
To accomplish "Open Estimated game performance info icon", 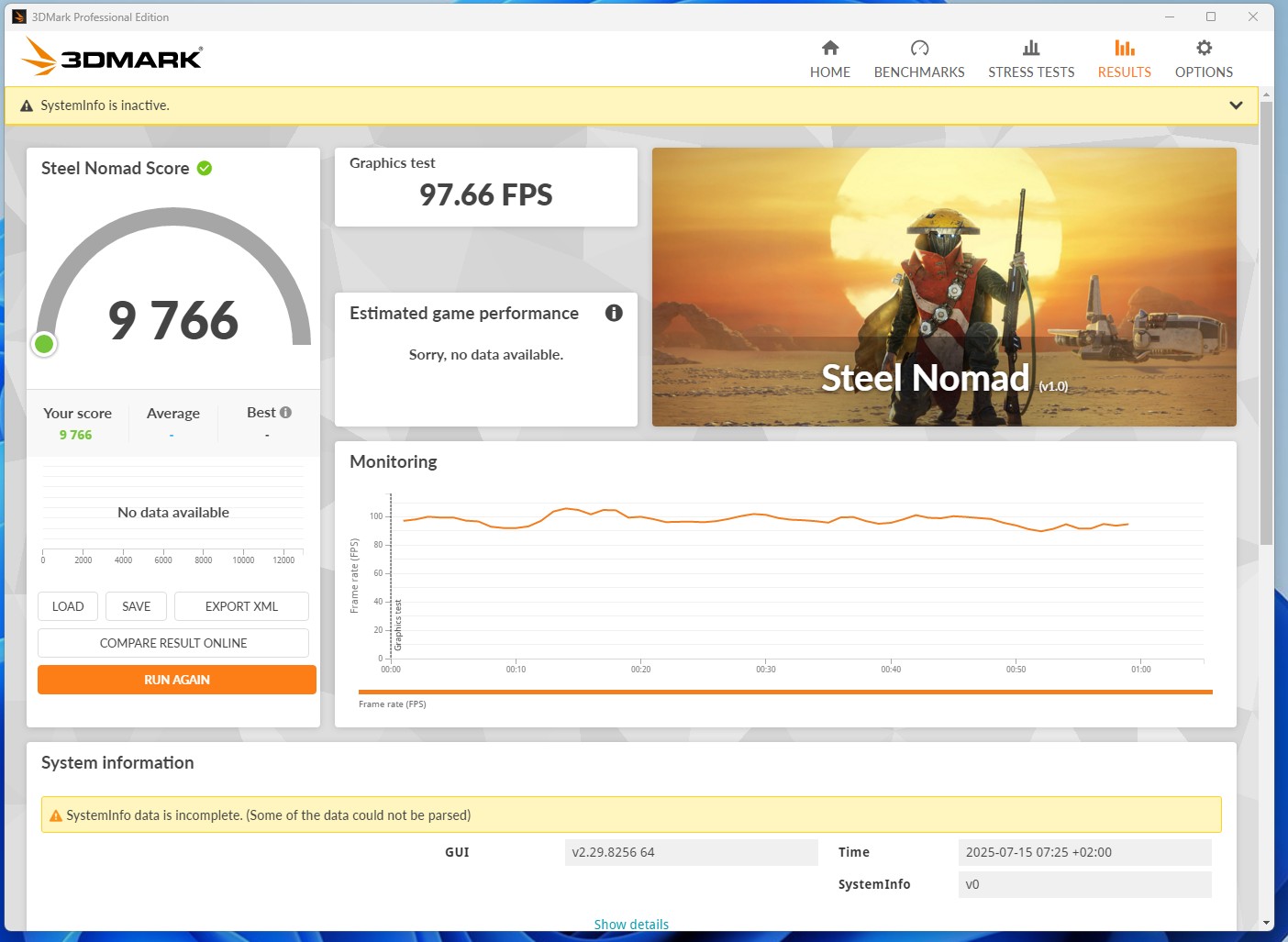I will point(614,313).
